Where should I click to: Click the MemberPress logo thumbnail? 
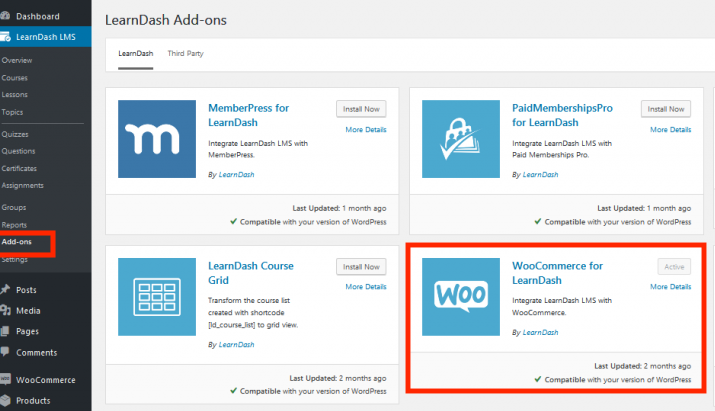[157, 139]
